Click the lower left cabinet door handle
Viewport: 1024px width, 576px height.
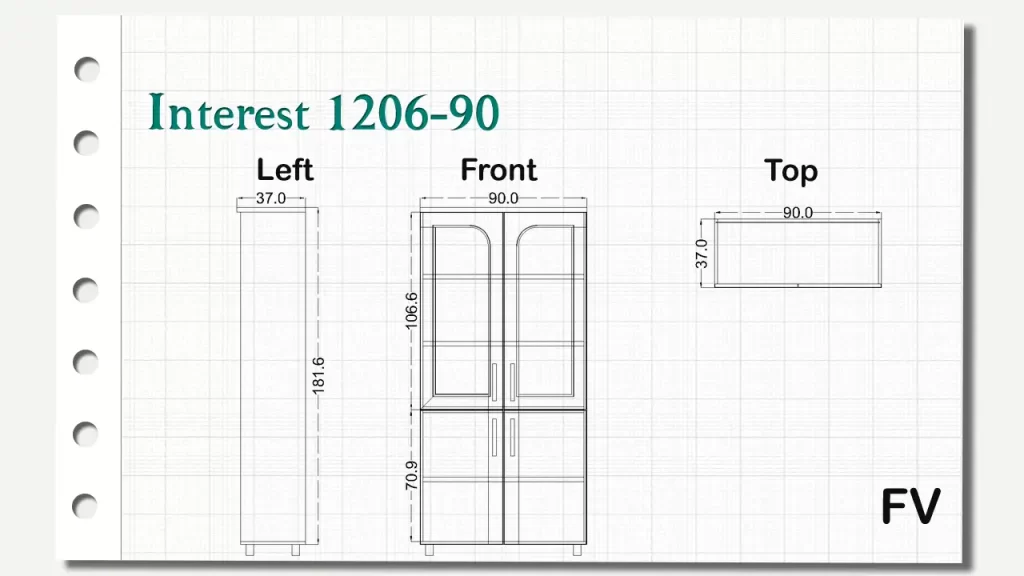(493, 437)
